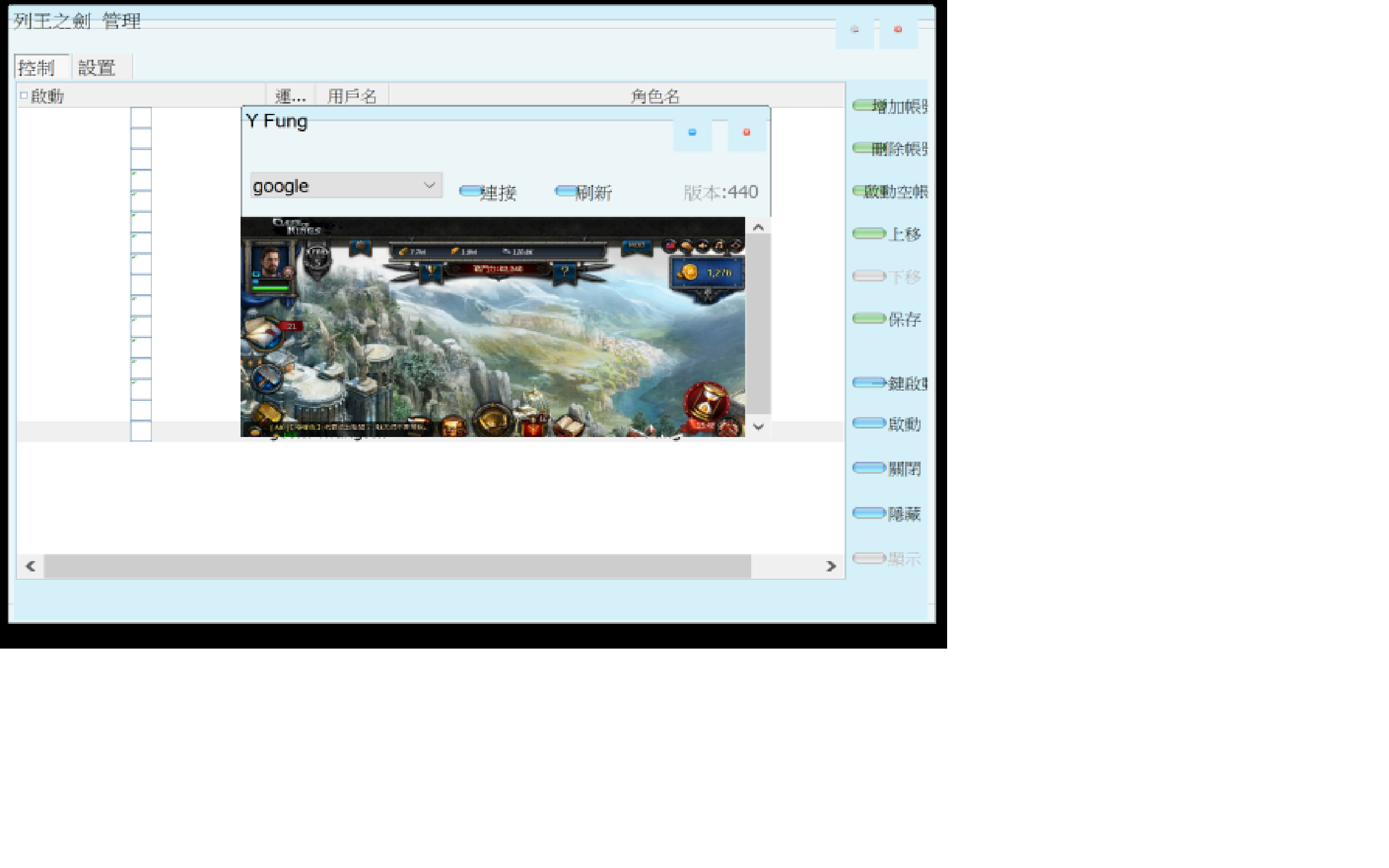Click the resource bar at top of game

[497, 251]
